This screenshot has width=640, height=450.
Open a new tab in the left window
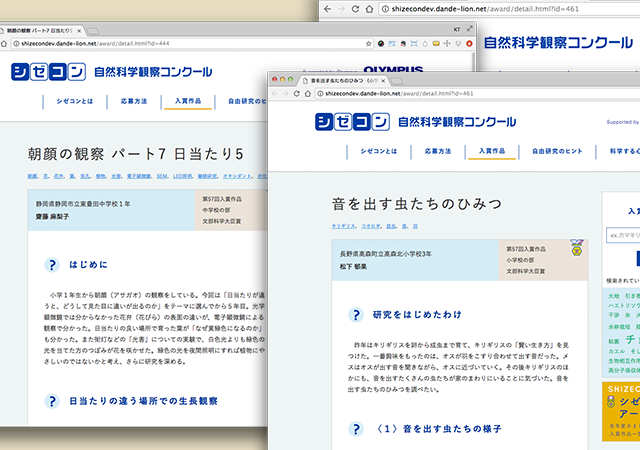pyautogui.click(x=92, y=31)
